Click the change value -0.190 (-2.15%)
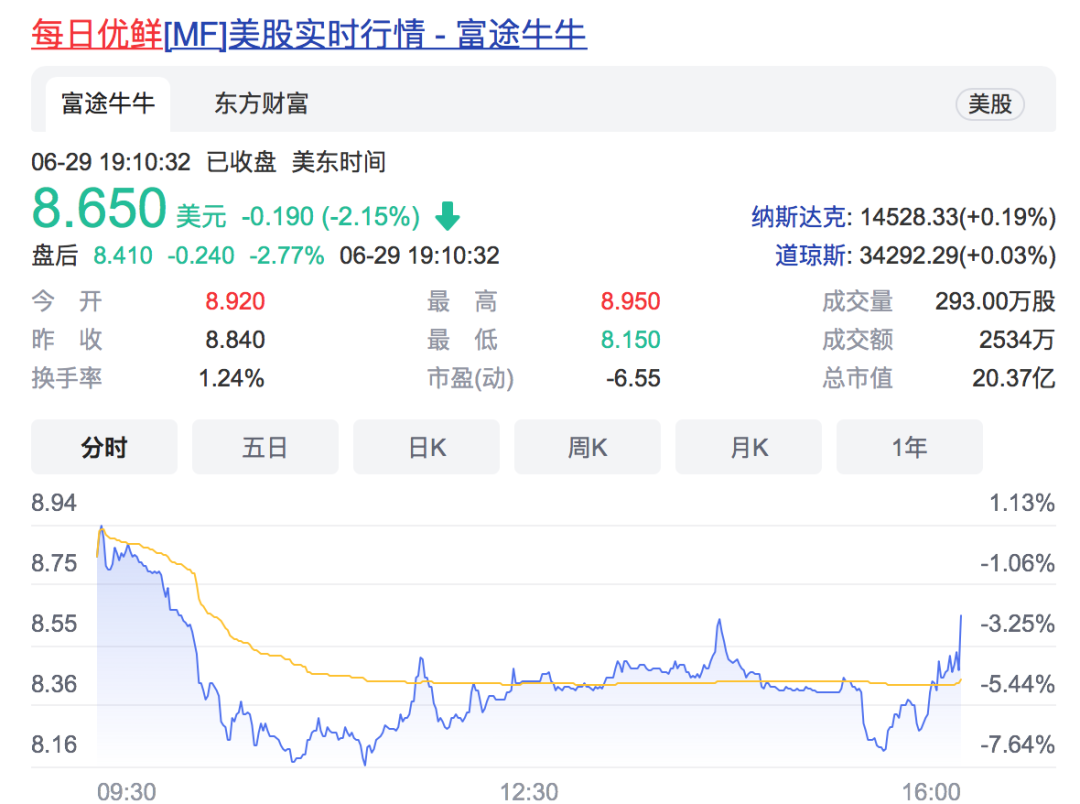Image resolution: width=1080 pixels, height=804 pixels. (331, 216)
